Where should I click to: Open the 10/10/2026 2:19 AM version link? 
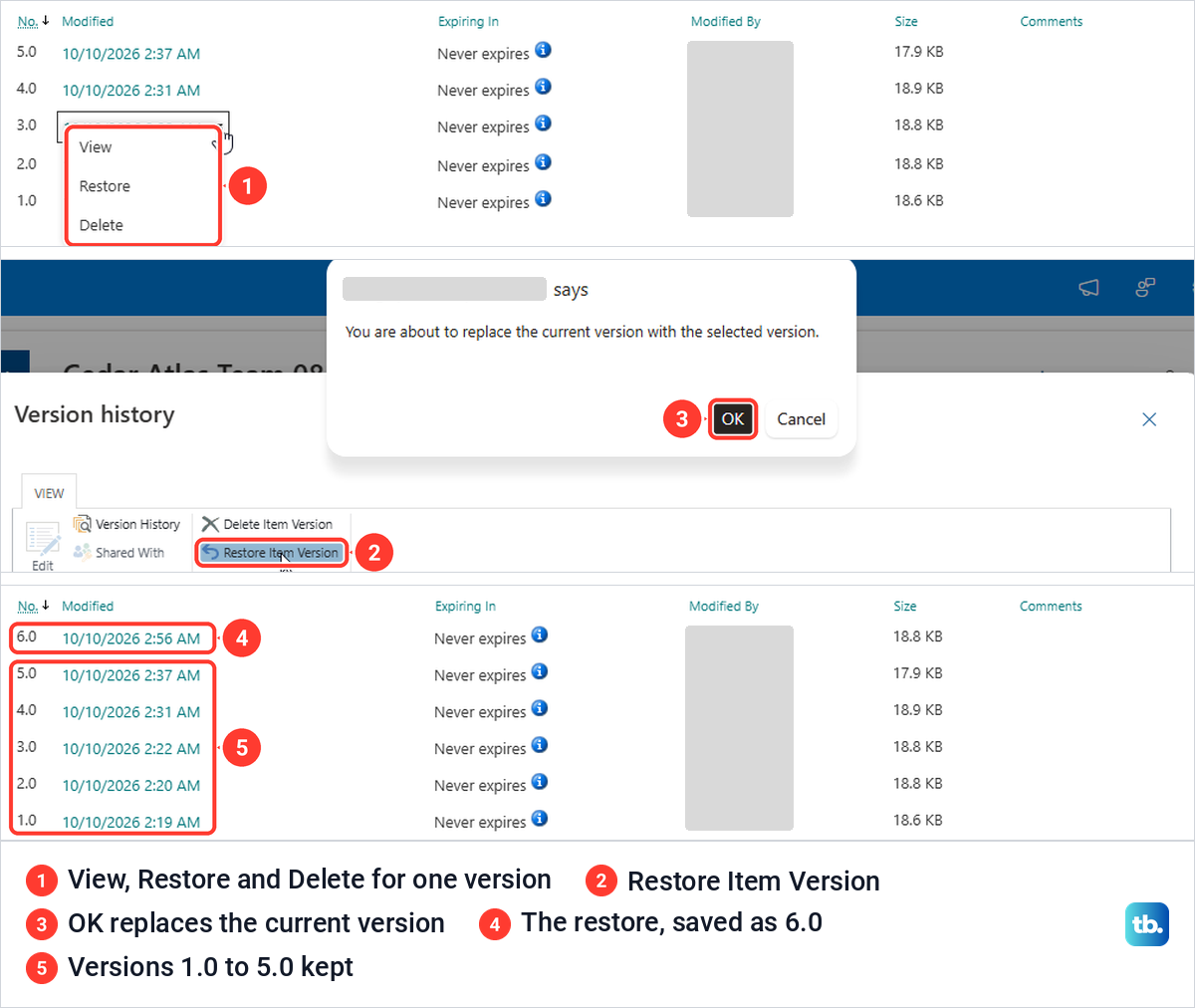(x=131, y=823)
